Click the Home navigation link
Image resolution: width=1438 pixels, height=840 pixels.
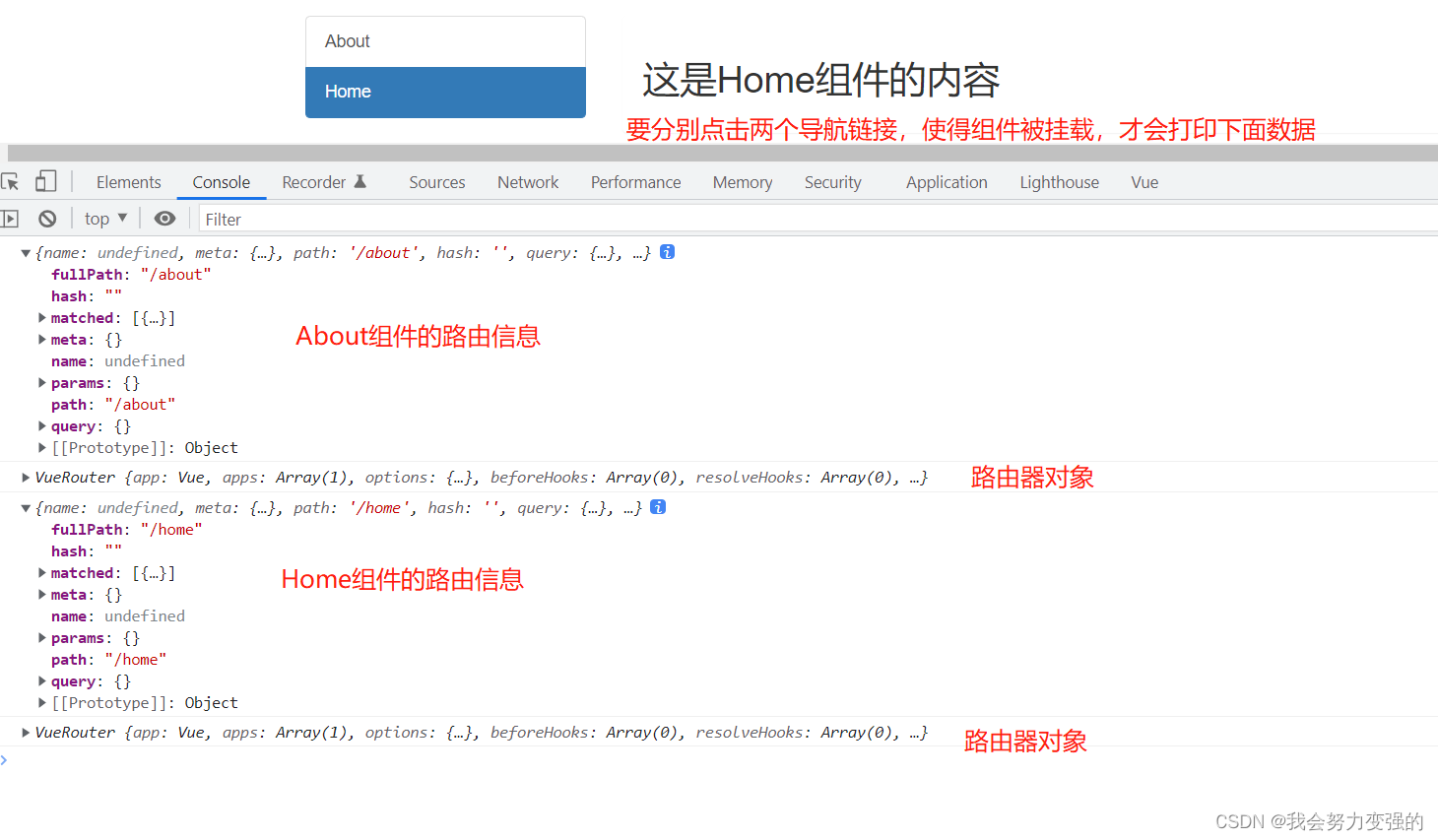click(x=348, y=91)
